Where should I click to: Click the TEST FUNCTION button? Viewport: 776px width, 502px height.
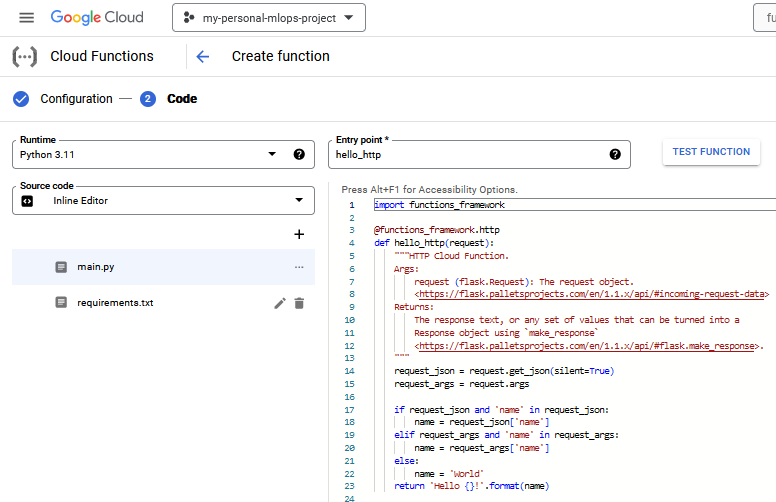[711, 152]
